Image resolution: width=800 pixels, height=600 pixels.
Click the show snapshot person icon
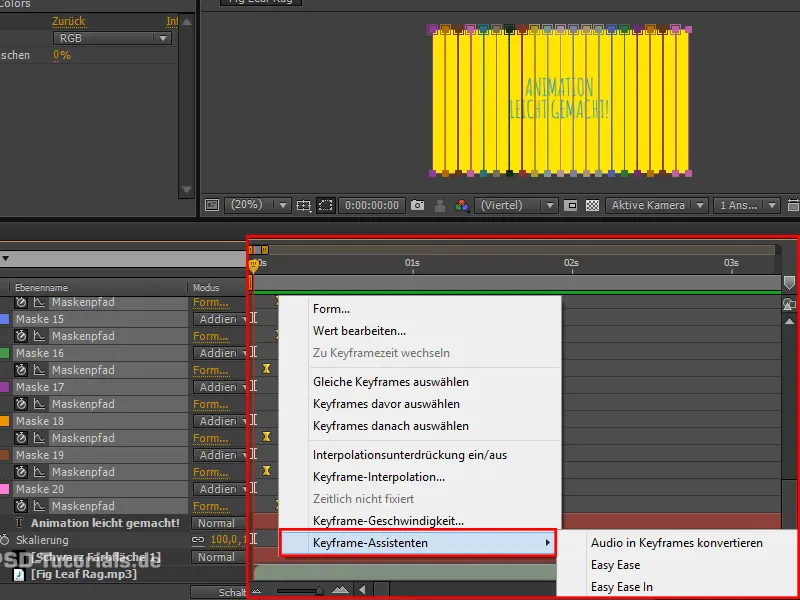[440, 206]
